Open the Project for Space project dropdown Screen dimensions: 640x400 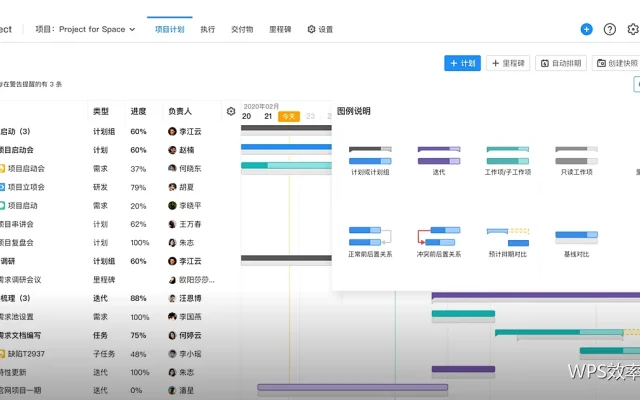pos(85,29)
